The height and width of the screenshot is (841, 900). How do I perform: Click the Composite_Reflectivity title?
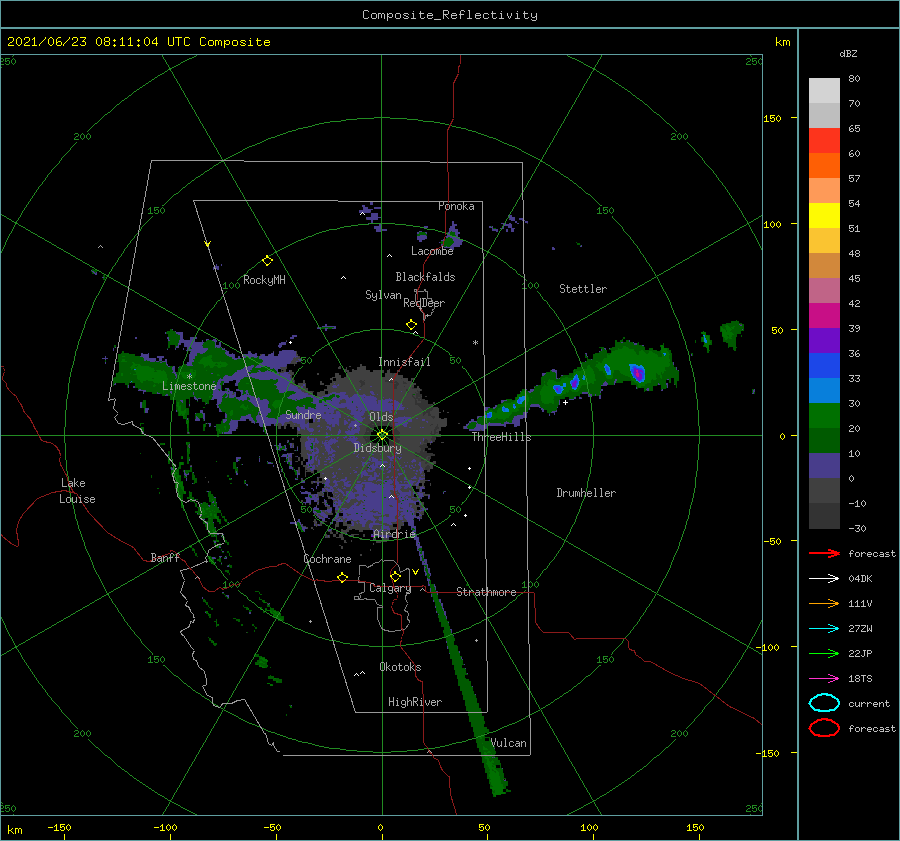click(x=450, y=15)
